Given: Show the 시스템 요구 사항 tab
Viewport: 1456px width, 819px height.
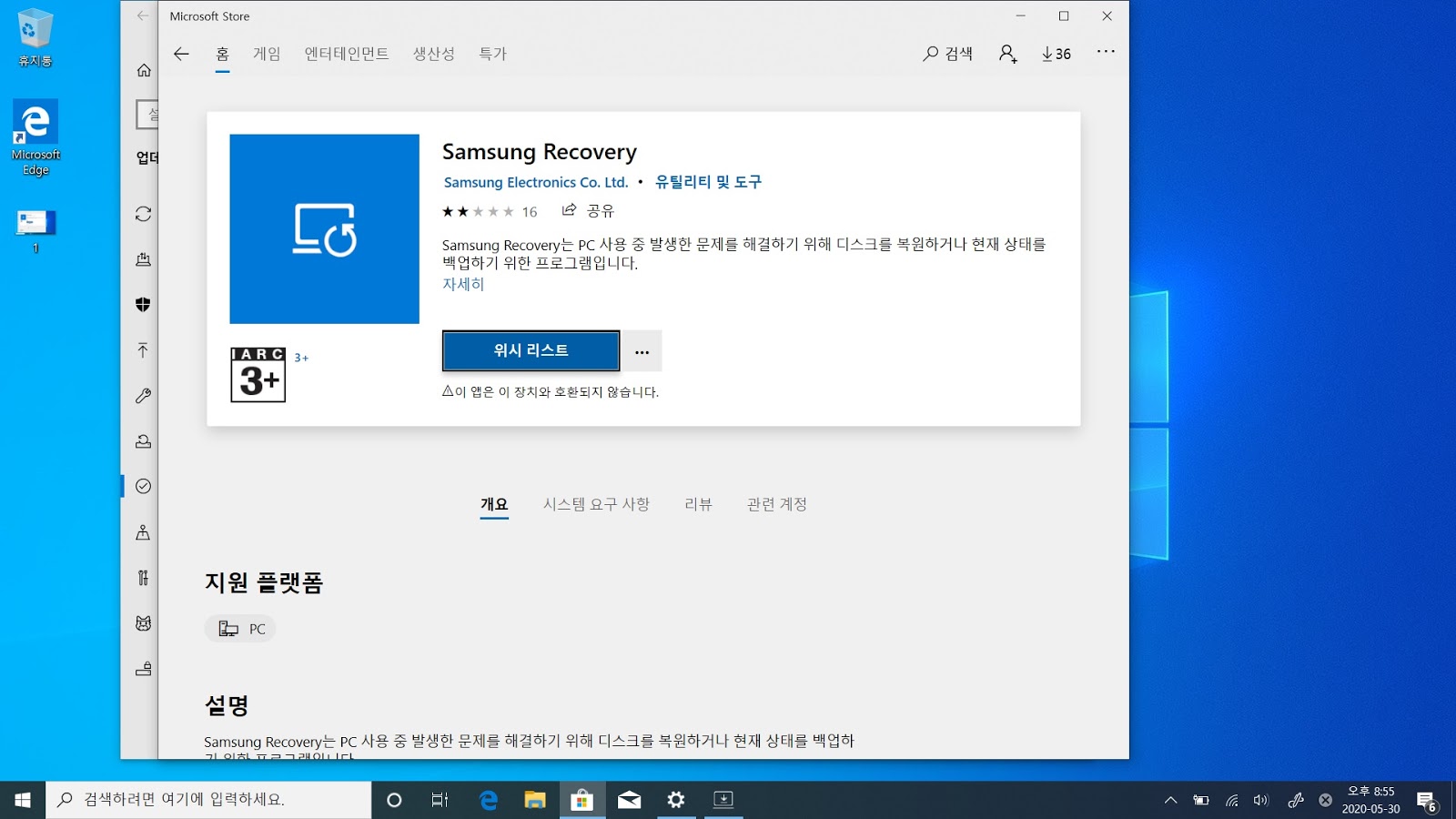Looking at the screenshot, I should [x=596, y=504].
